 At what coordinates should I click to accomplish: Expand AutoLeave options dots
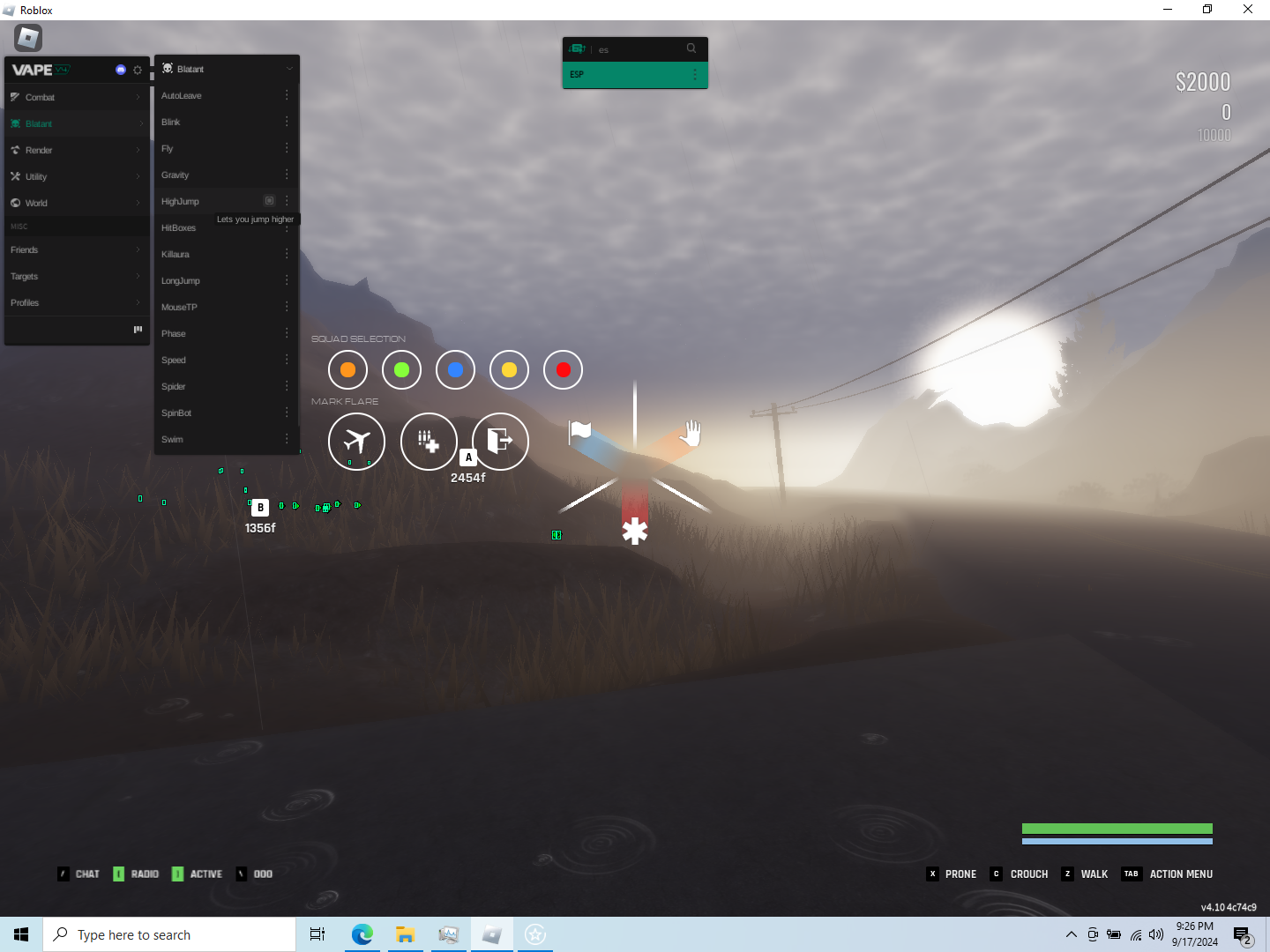click(287, 95)
